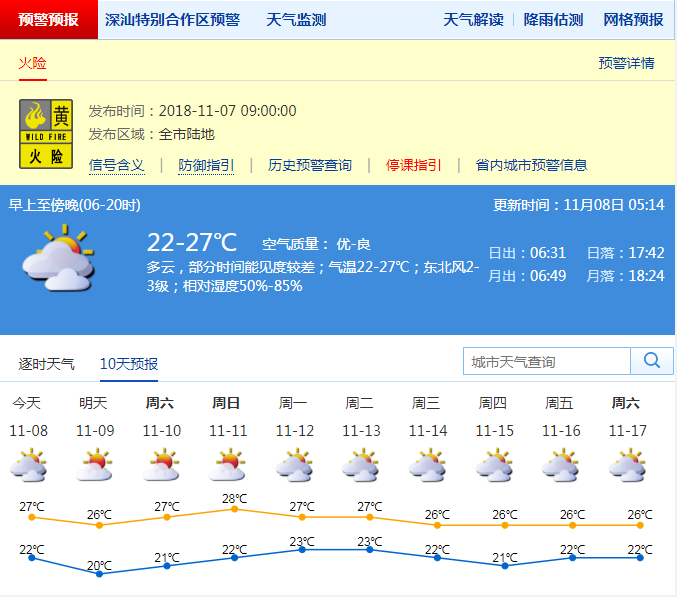Click the 城市天气查询 search field

pyautogui.click(x=547, y=361)
